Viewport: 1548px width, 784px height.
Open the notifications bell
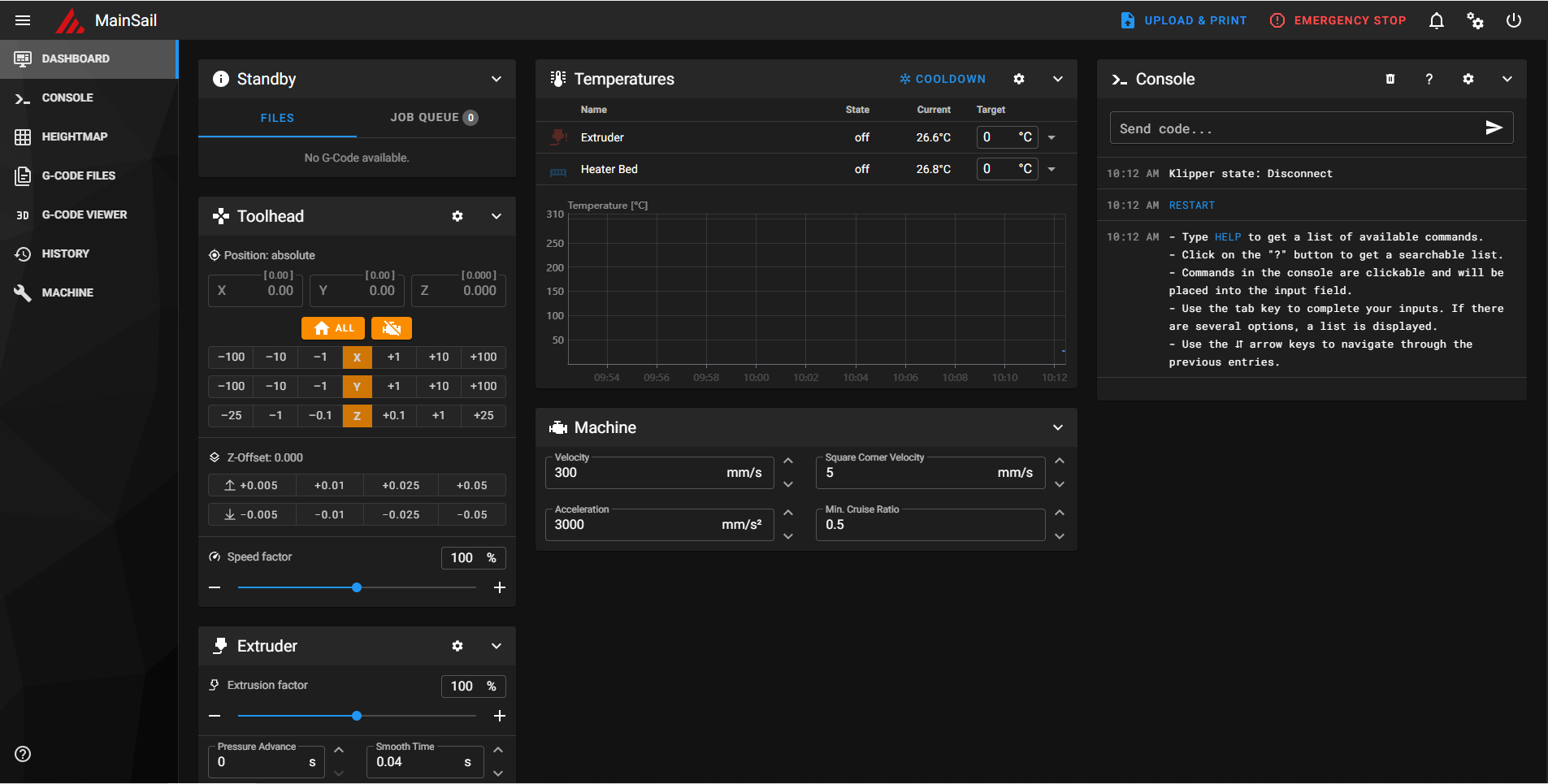(x=1437, y=20)
